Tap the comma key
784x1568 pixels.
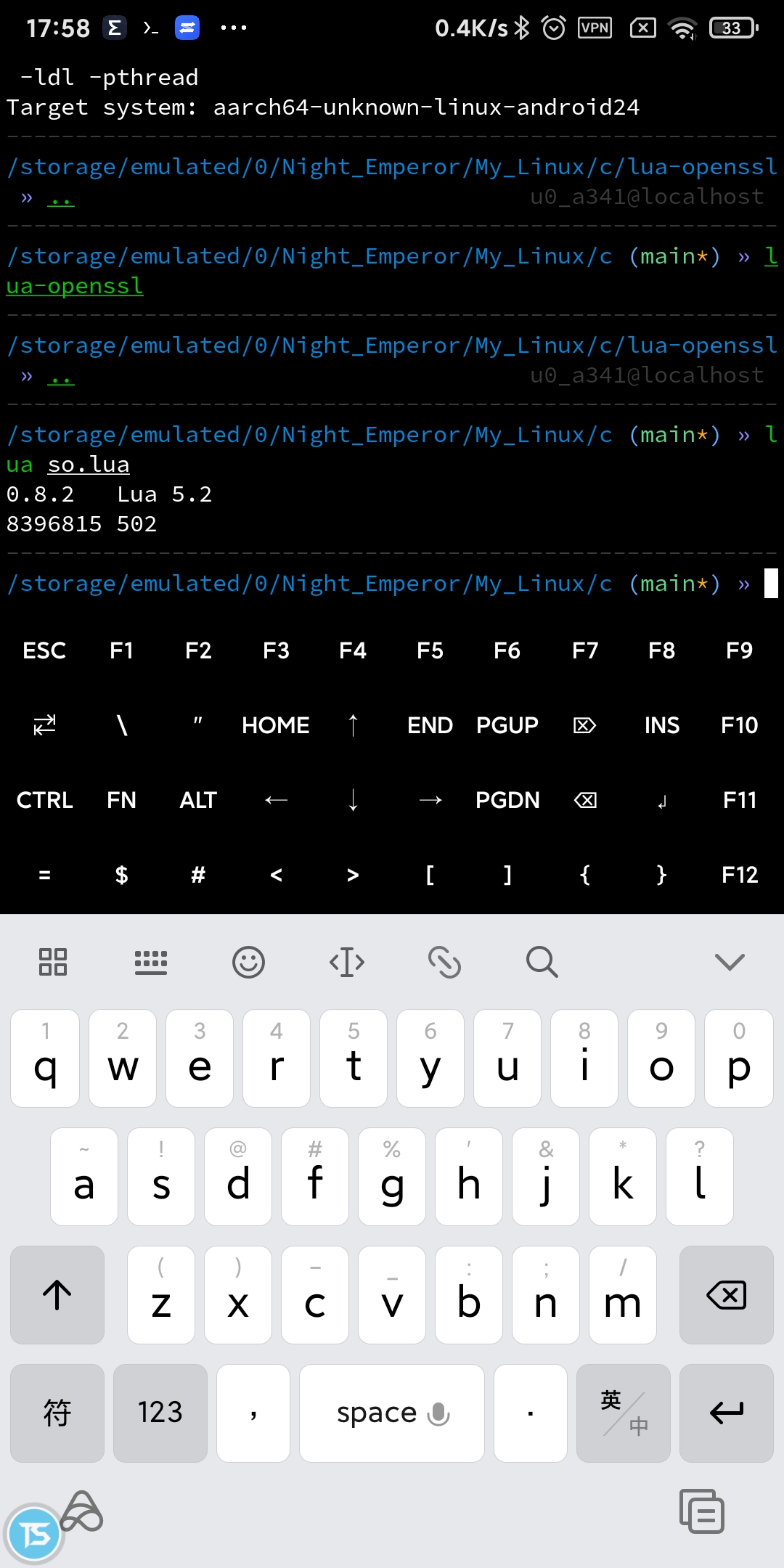click(253, 1413)
